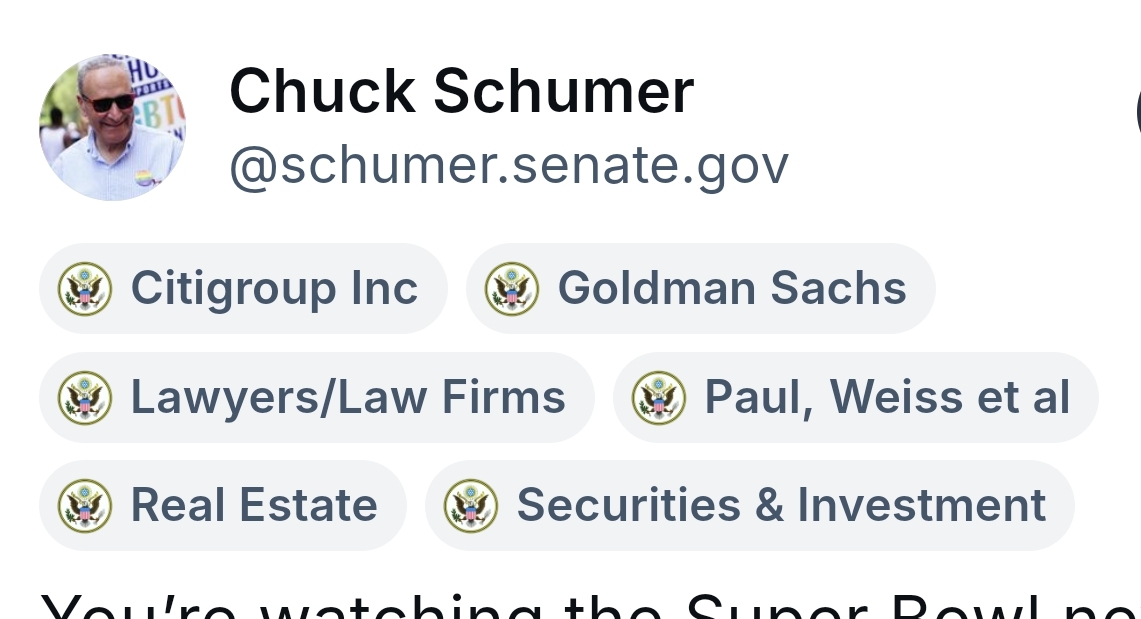The image size is (1141, 619).
Task: Select the Lawyers/Law Firms label
Action: [348, 398]
